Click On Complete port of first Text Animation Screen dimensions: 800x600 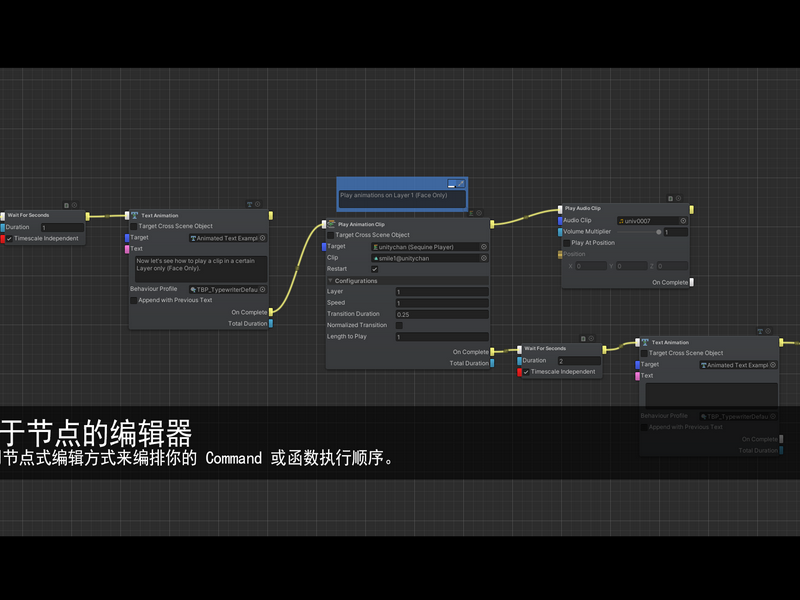click(271, 312)
